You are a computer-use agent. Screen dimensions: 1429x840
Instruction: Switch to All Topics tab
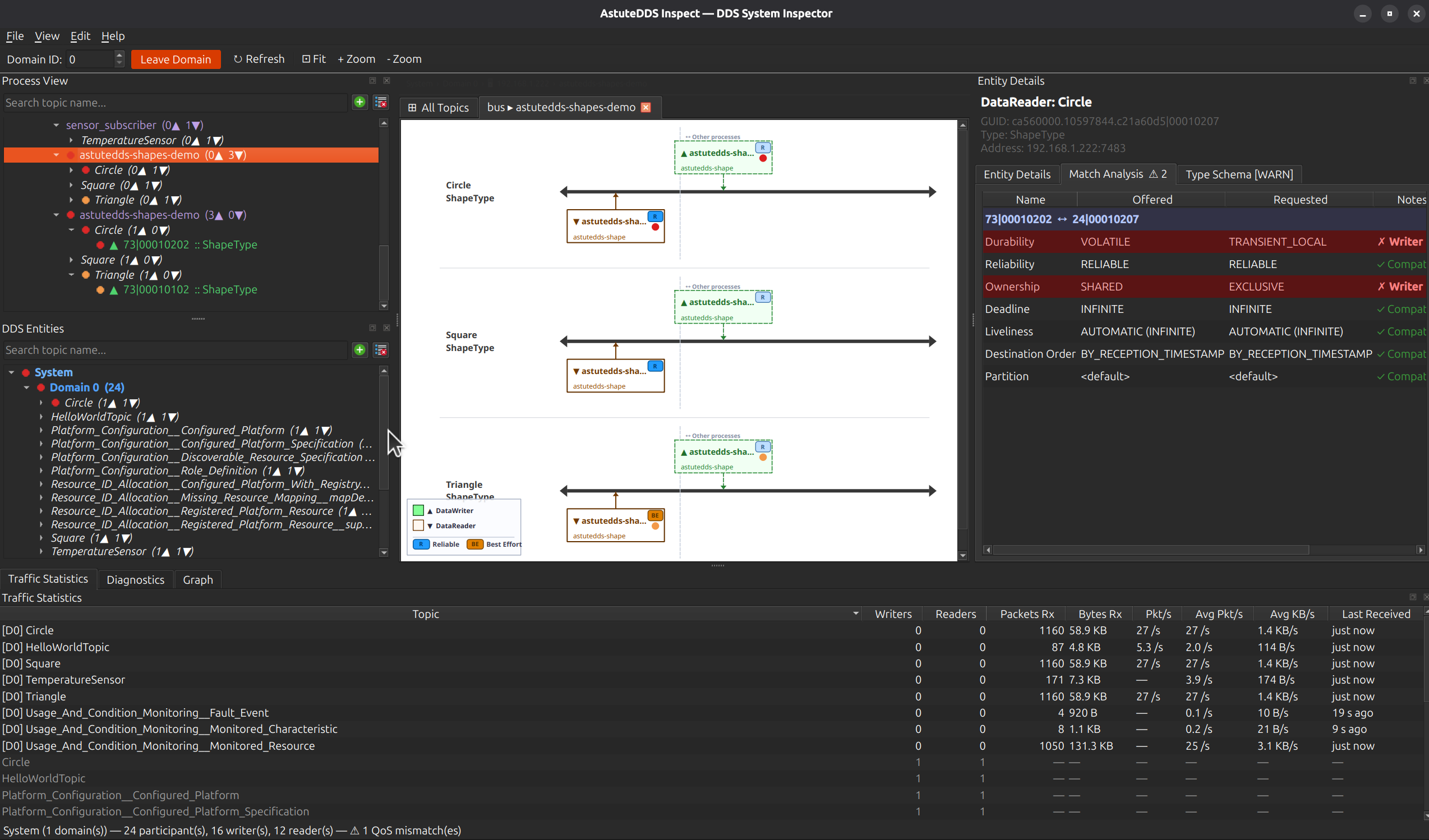[x=439, y=108]
